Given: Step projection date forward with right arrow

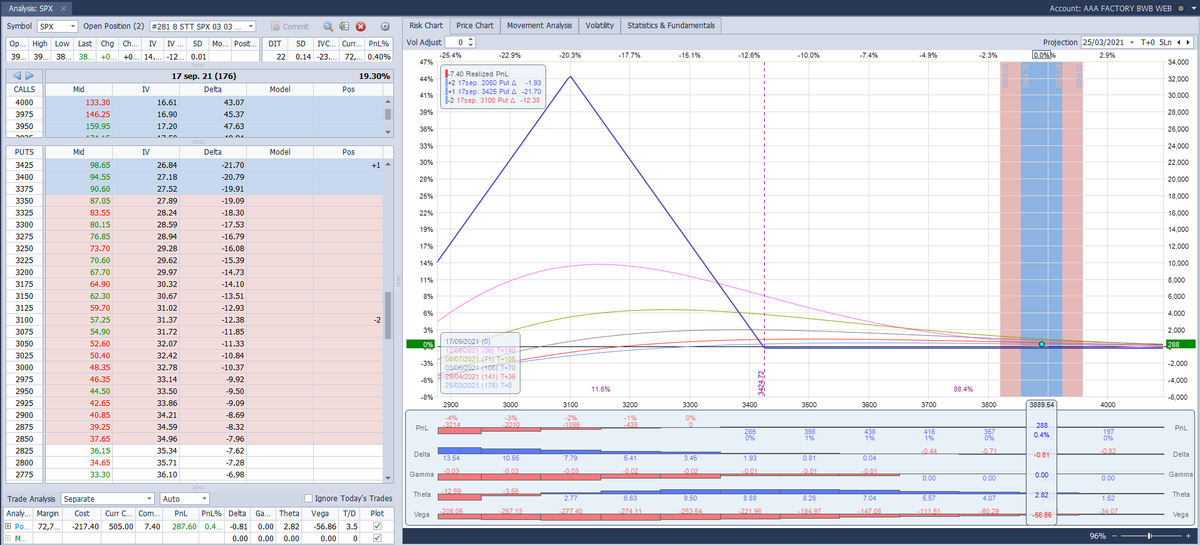Looking at the screenshot, I should pos(1189,43).
